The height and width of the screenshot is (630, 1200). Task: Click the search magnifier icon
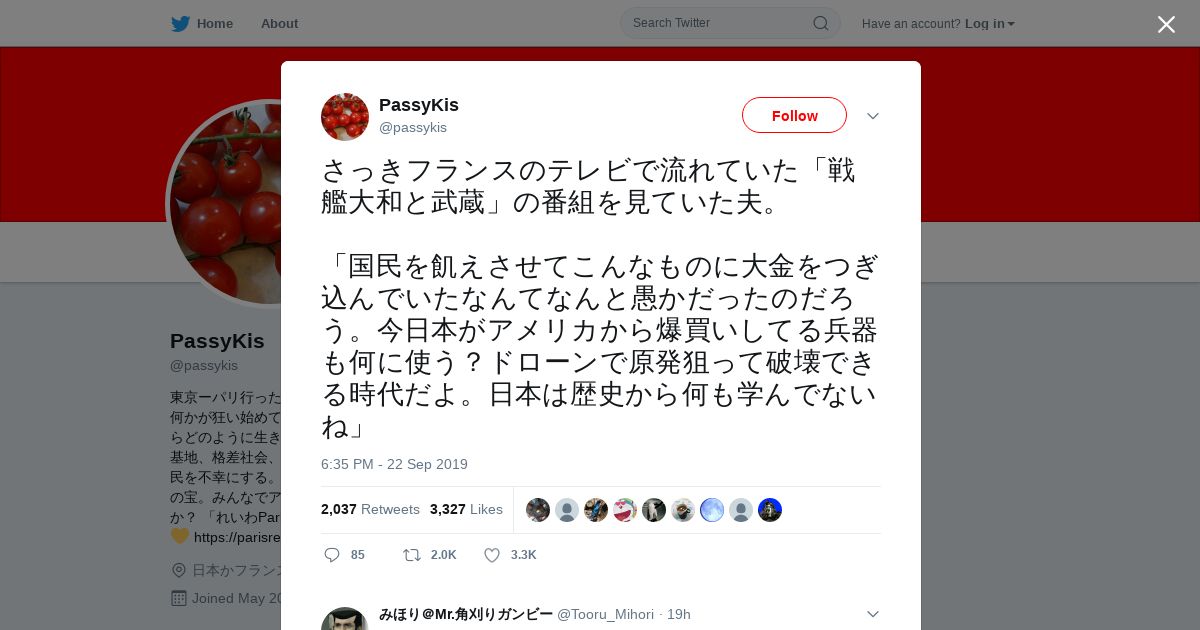click(x=820, y=23)
